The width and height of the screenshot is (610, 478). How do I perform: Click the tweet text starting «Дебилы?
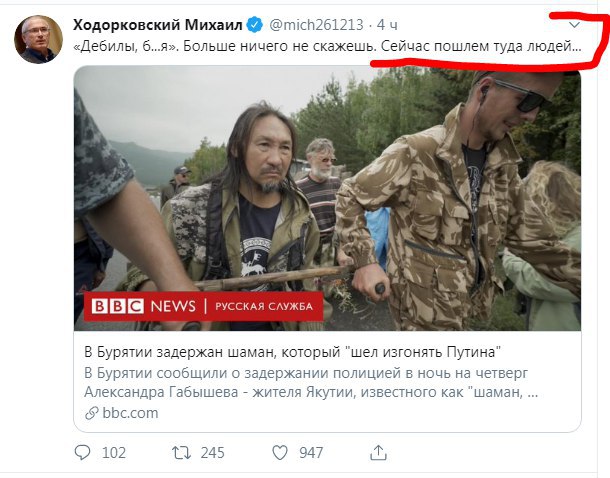pyautogui.click(x=327, y=47)
